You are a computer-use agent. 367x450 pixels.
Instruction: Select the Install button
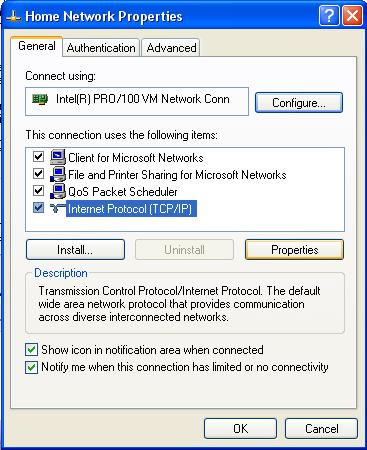[75, 250]
